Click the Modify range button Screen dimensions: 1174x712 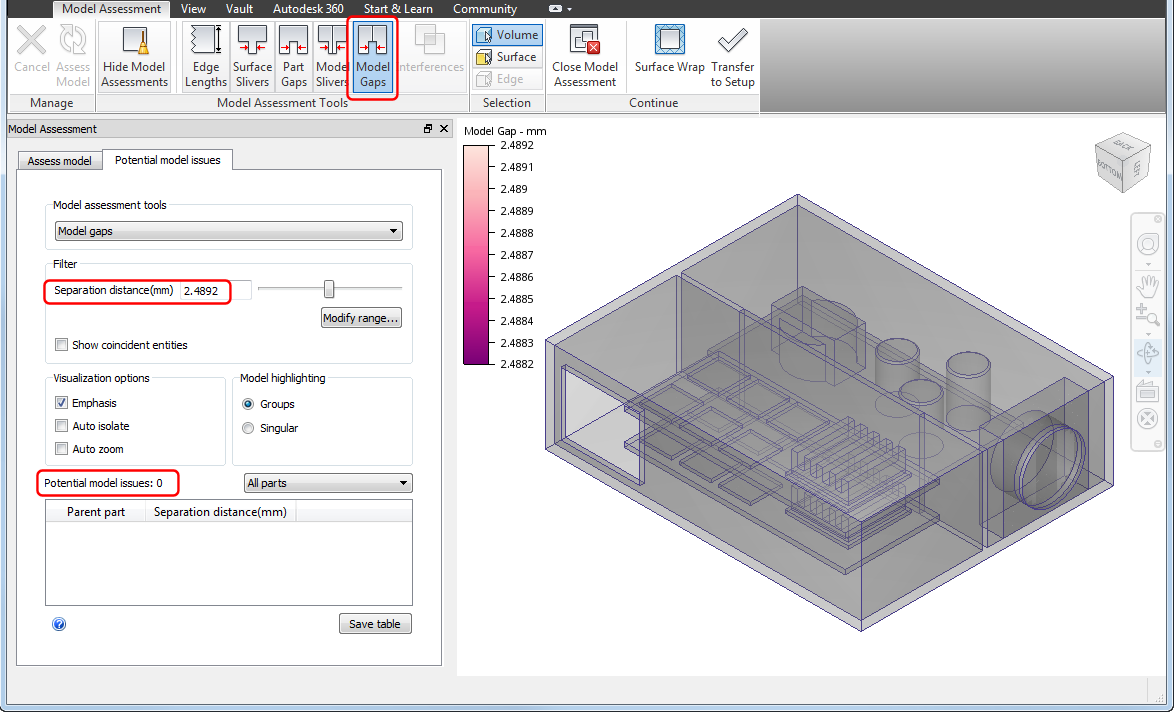(361, 318)
